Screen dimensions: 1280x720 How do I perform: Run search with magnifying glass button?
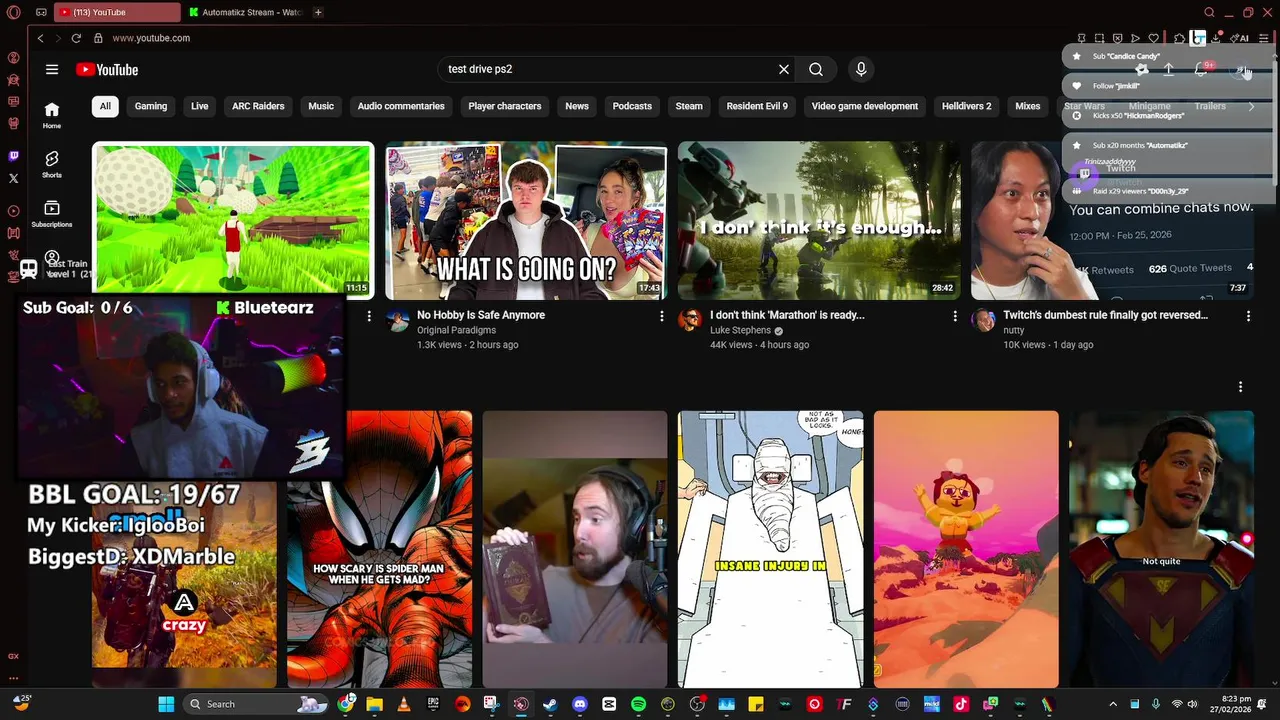[816, 69]
